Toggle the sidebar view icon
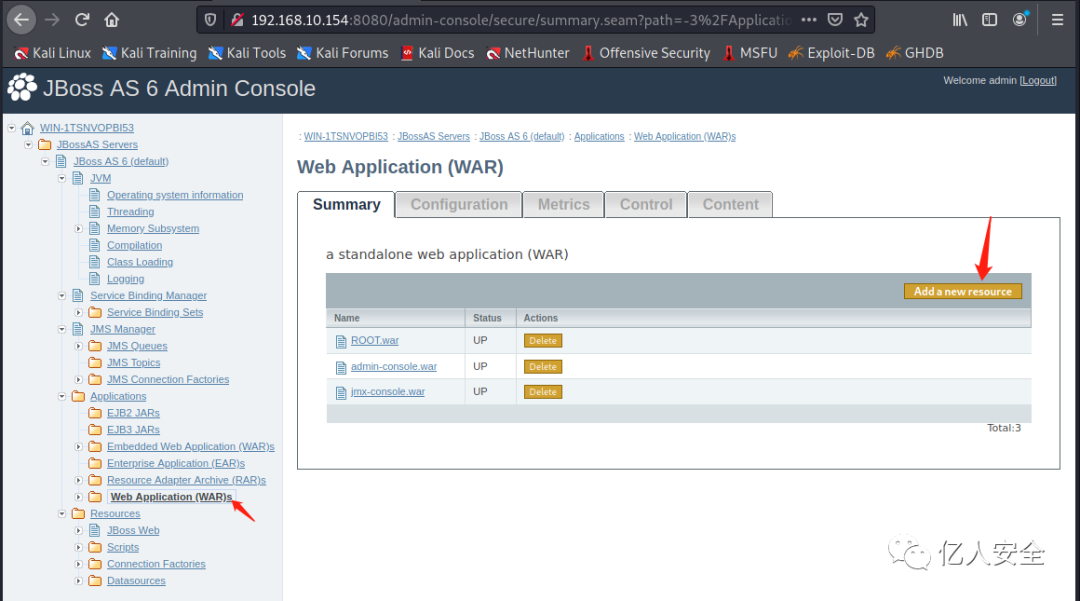1080x601 pixels. click(990, 20)
